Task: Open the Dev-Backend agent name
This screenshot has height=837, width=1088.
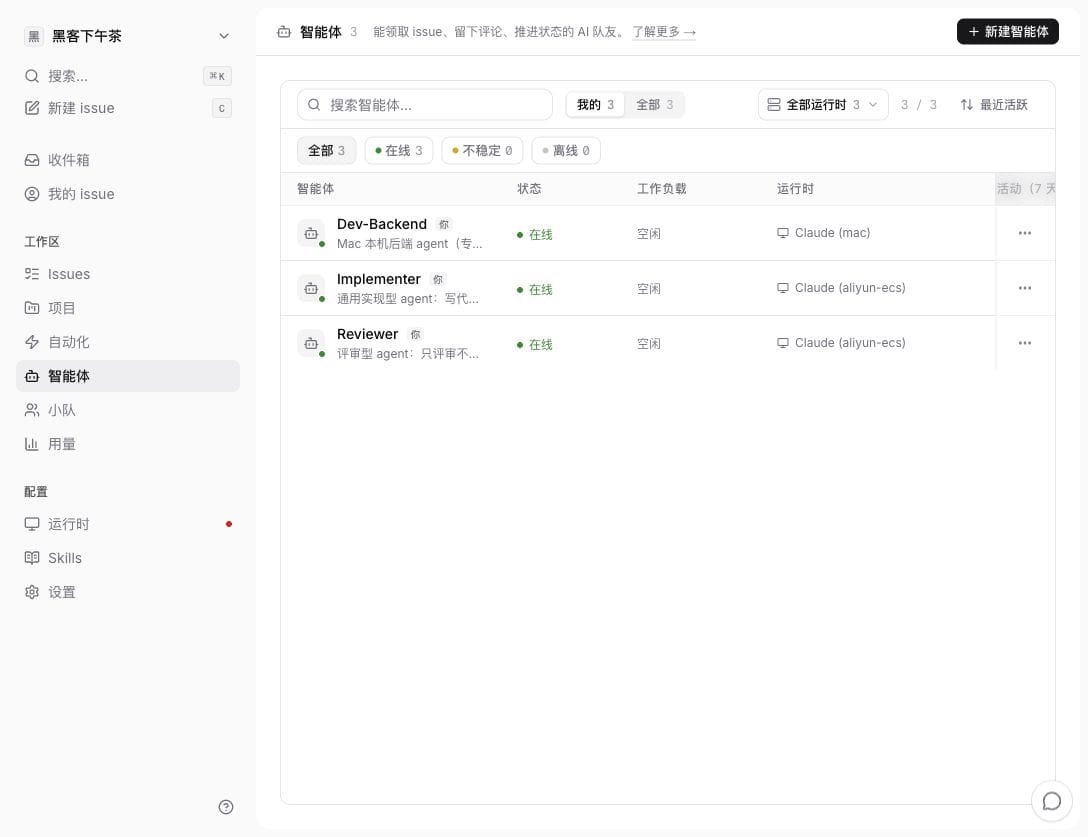Action: coord(382,224)
